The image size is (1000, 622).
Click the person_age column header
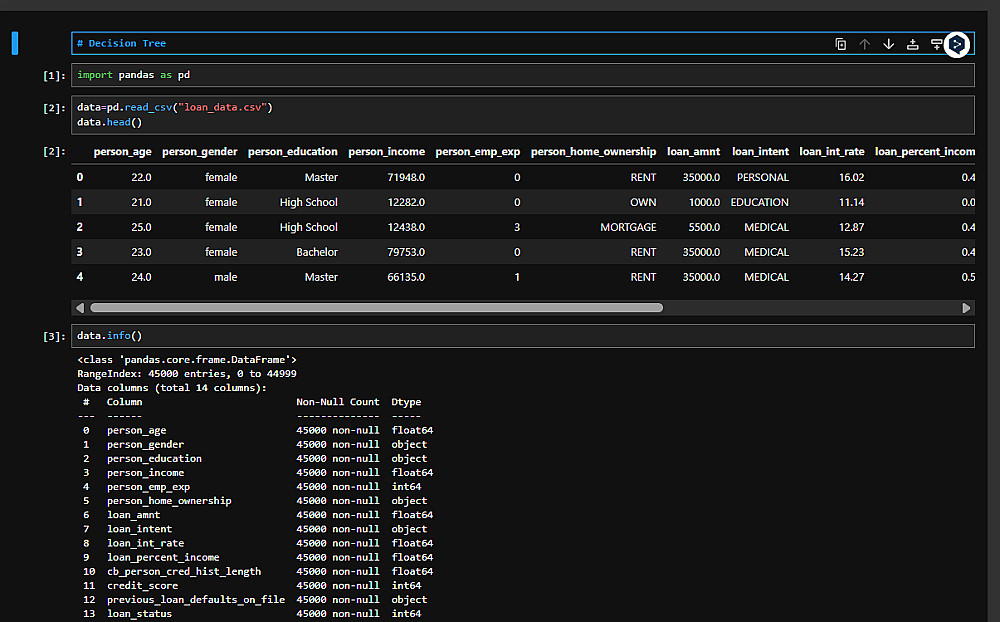pyautogui.click(x=122, y=152)
